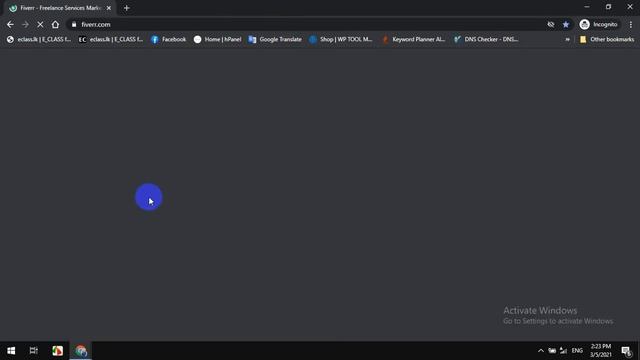Change the ENG input language

click(x=577, y=351)
